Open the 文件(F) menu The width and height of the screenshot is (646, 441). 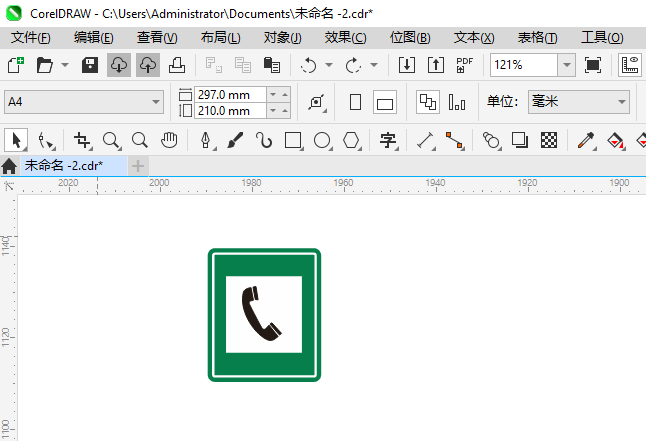tap(30, 38)
